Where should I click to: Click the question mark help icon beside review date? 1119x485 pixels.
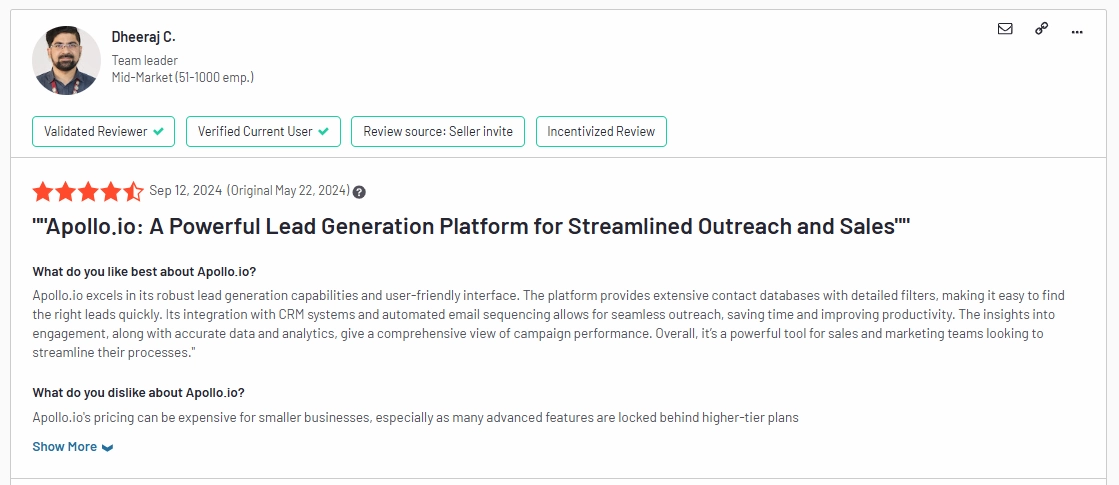pos(360,192)
